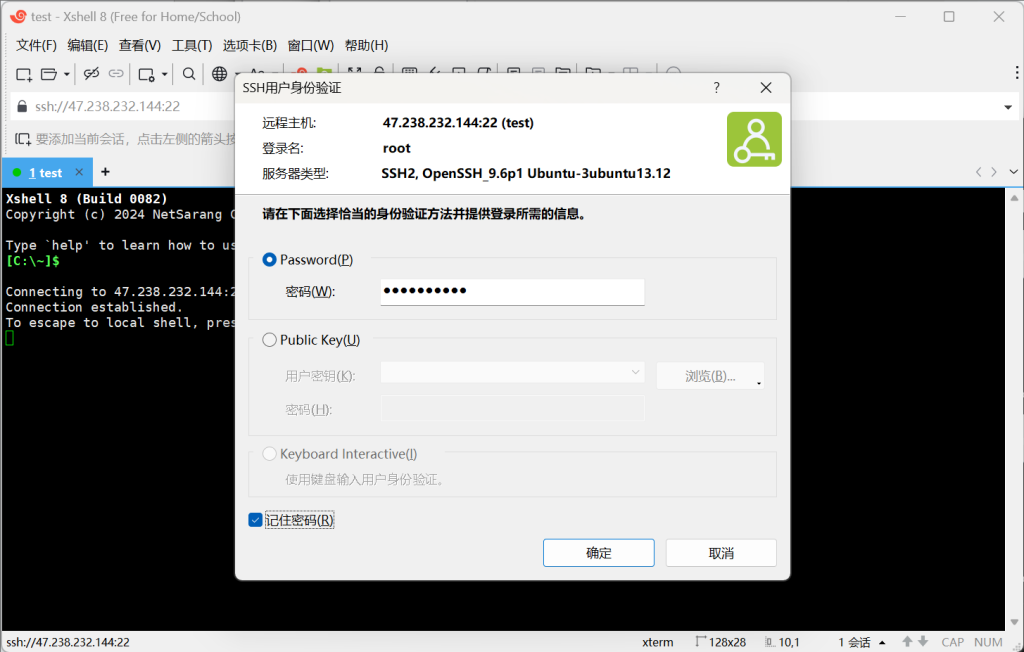Click 'Xshell 8 (Build 0082)' terminal line

coord(87,199)
